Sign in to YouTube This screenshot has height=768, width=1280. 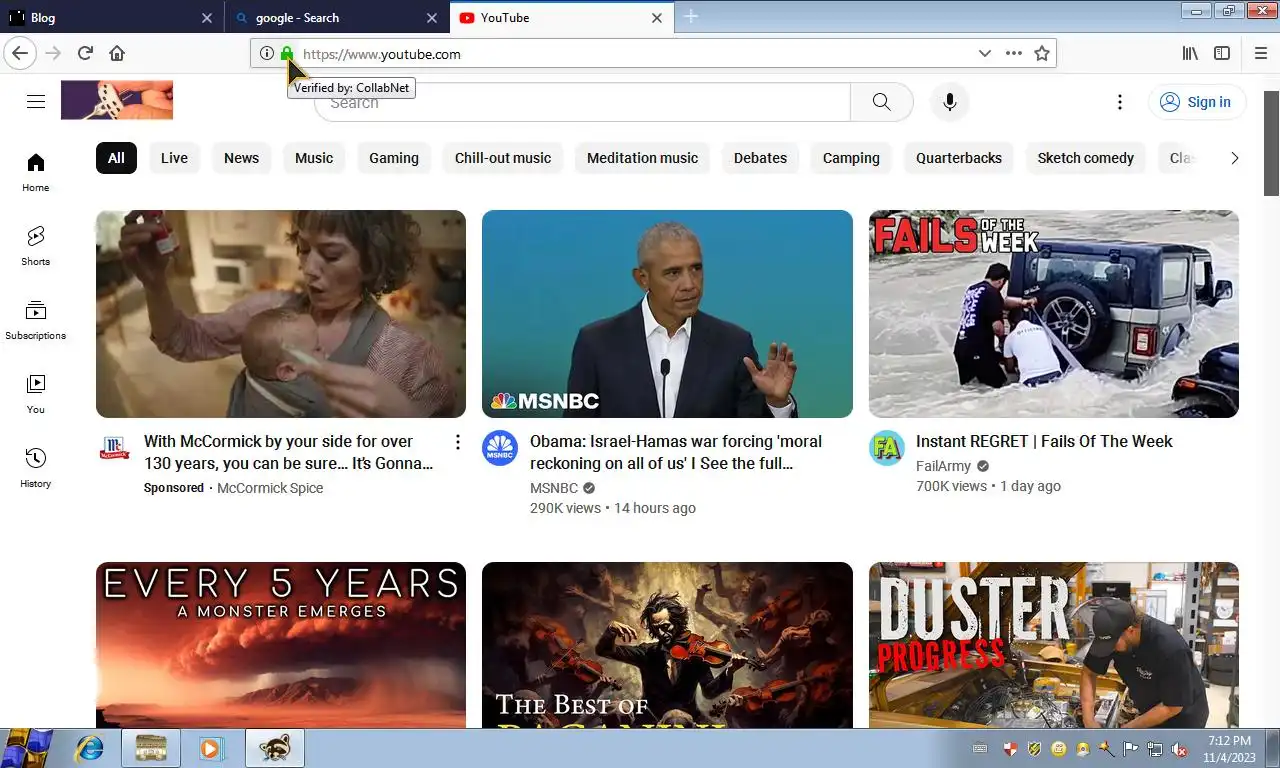pyautogui.click(x=1197, y=102)
